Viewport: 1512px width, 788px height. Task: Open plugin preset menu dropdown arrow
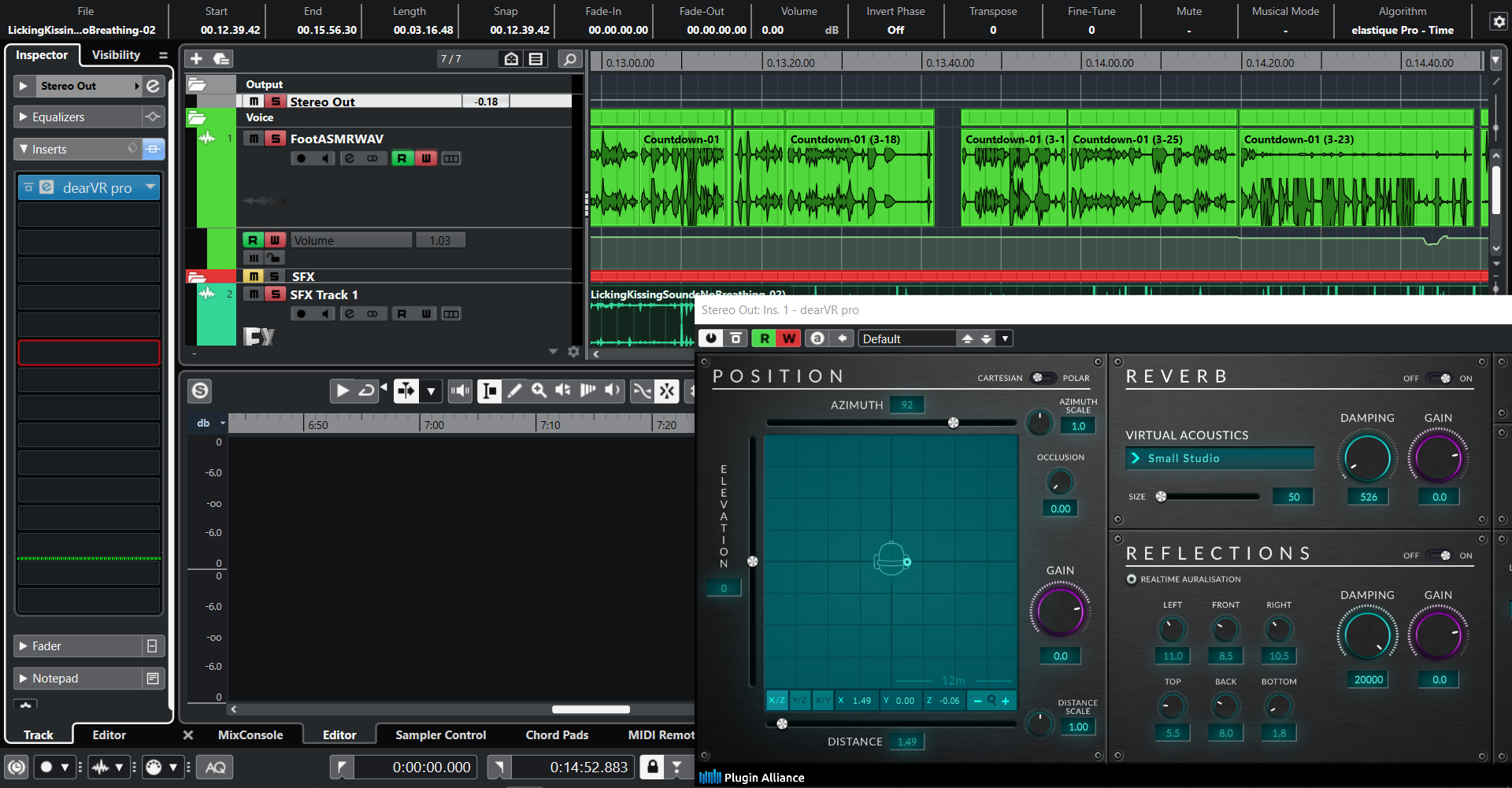(1005, 339)
